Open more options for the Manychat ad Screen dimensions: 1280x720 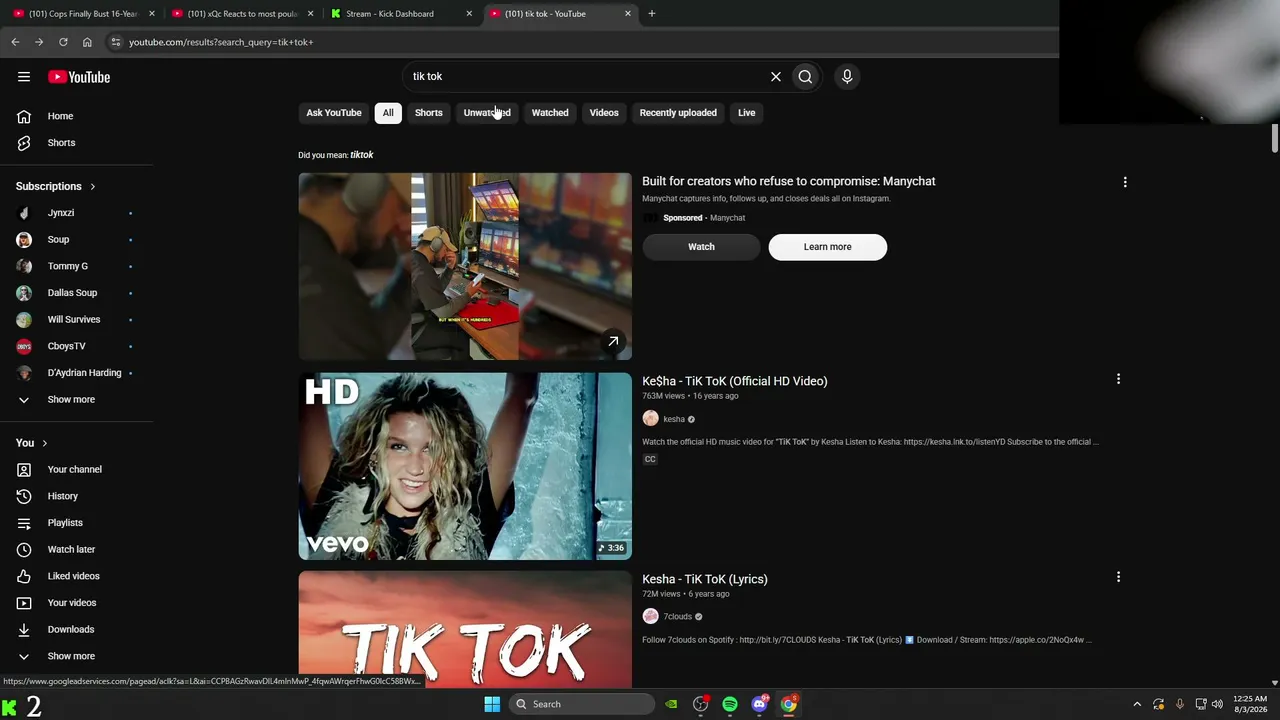click(x=1125, y=182)
